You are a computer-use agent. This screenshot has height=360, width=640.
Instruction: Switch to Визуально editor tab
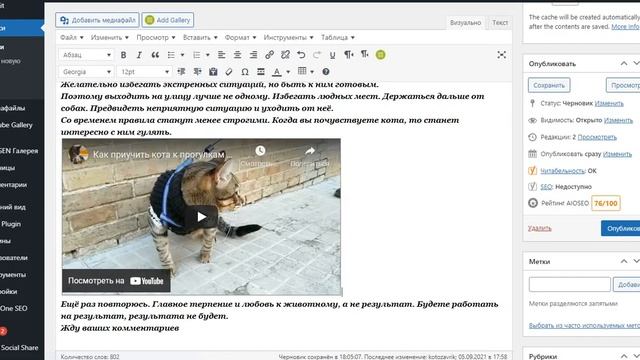[x=465, y=23]
